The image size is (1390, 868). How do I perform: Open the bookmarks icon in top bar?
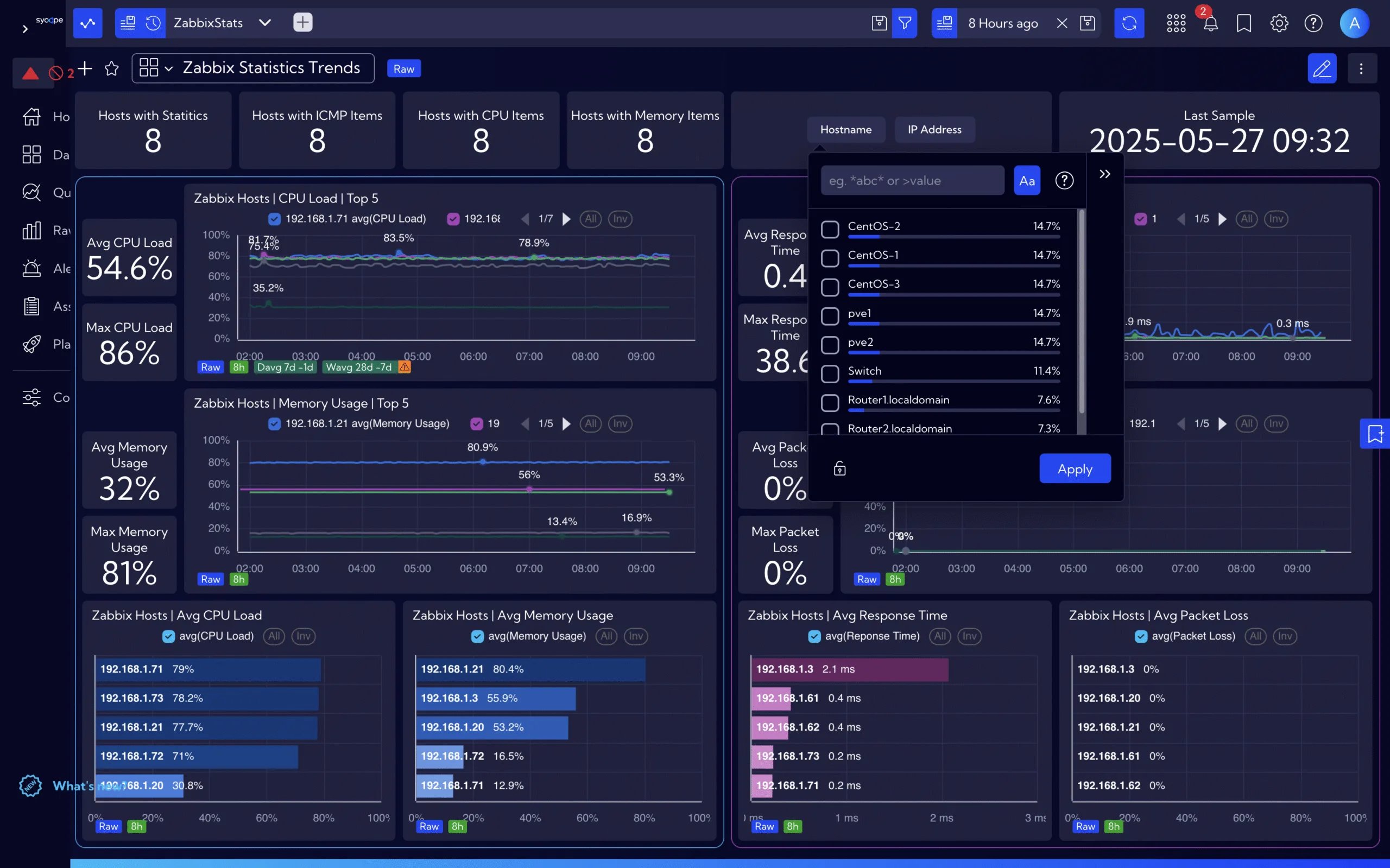click(x=1244, y=23)
